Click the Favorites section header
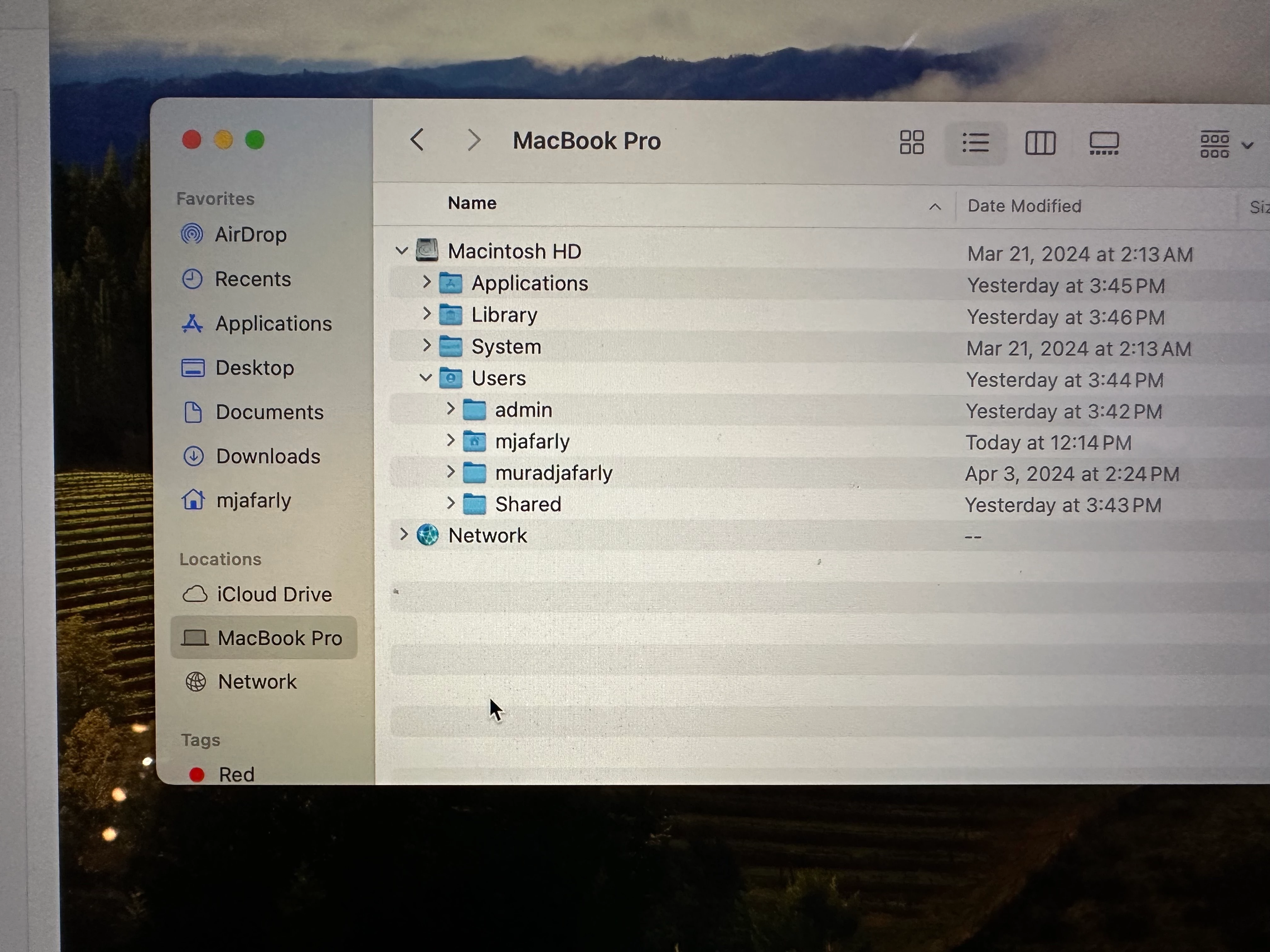 215,199
